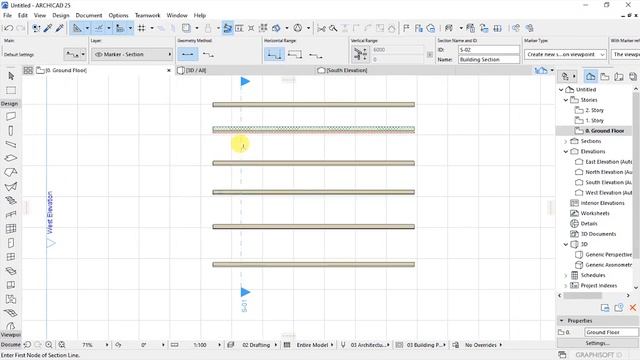Screen dimensions: 640x360
Task: Open View Map in Navigator
Action: click(605, 76)
